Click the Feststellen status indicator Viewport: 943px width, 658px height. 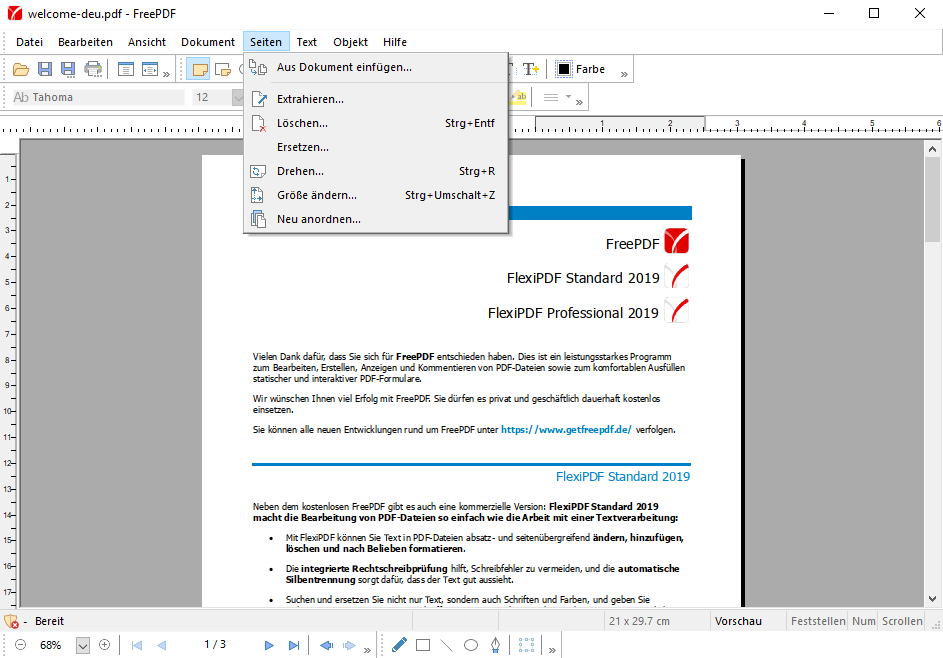[x=818, y=621]
